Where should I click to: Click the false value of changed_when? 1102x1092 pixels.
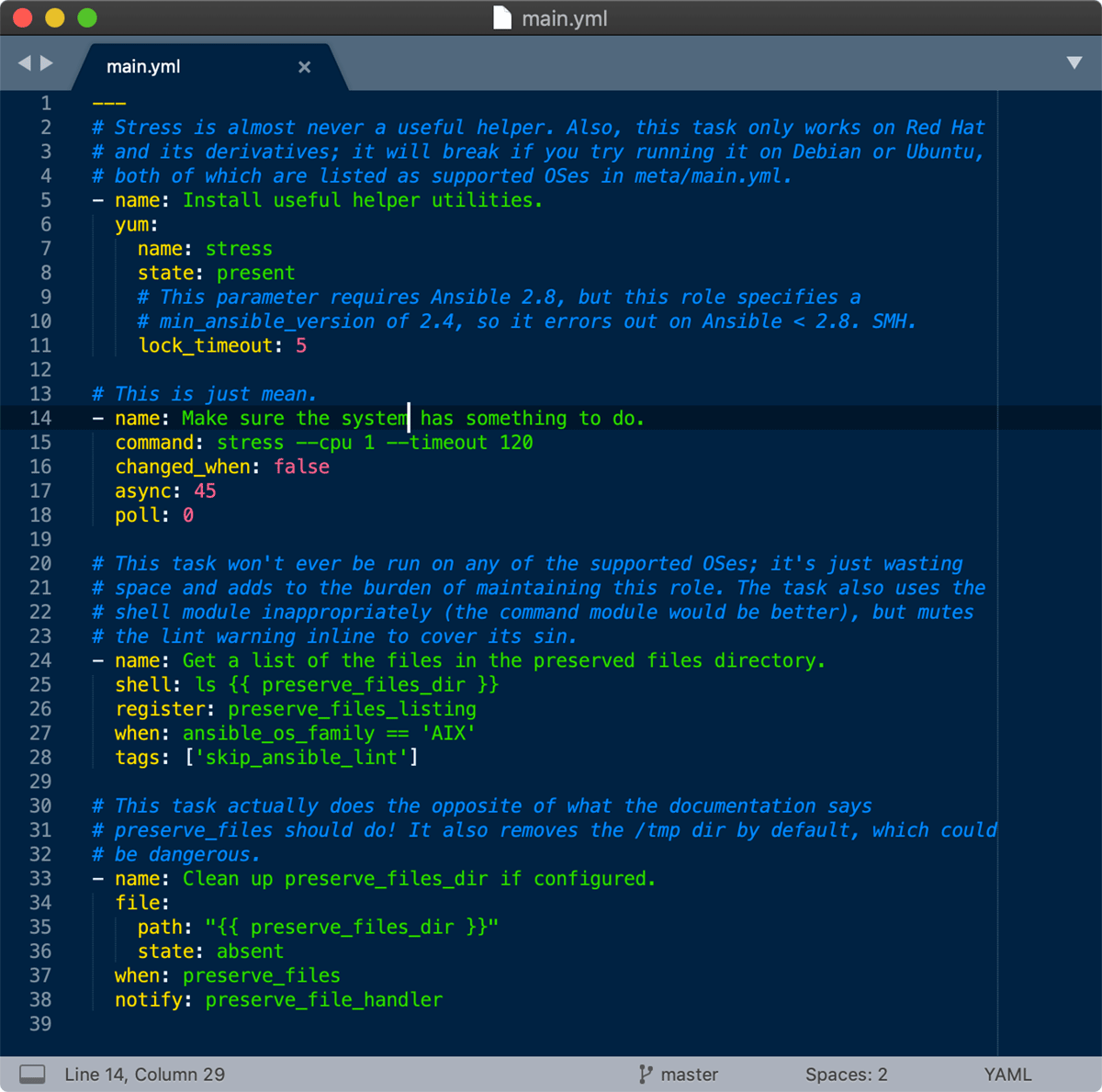[301, 467]
